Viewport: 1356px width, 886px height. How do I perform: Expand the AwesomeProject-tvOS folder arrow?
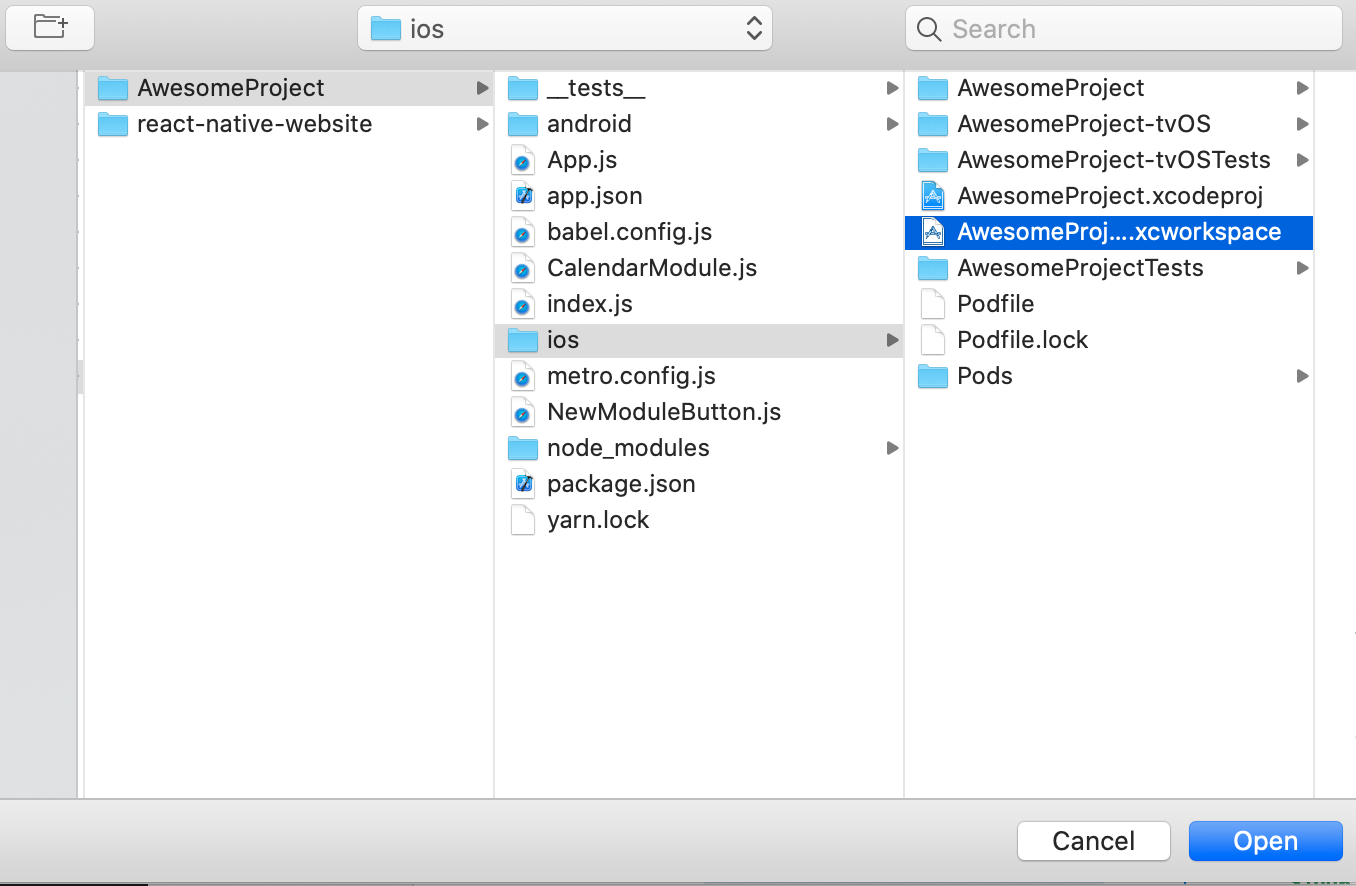[x=1302, y=123]
